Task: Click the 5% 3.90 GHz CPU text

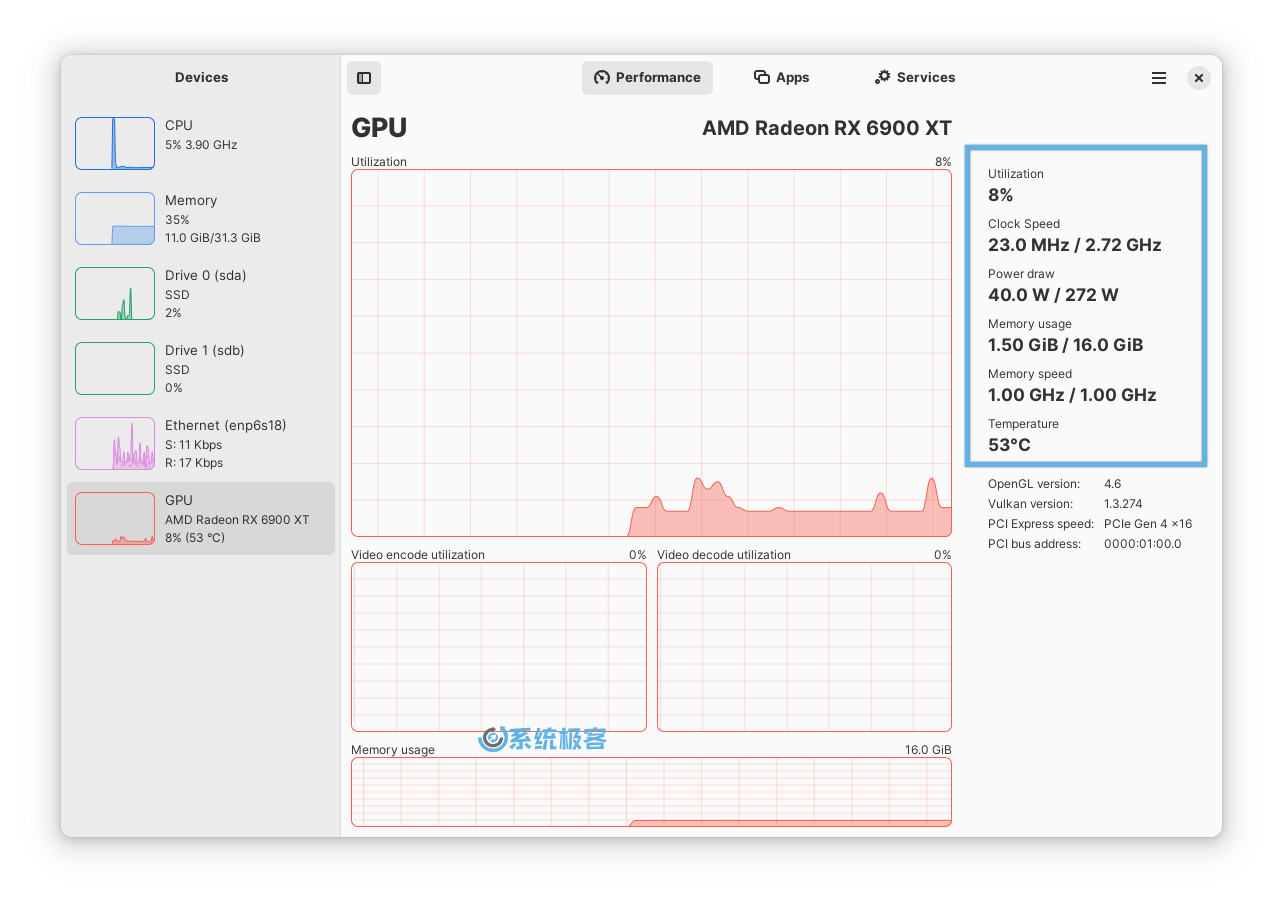Action: pos(201,145)
